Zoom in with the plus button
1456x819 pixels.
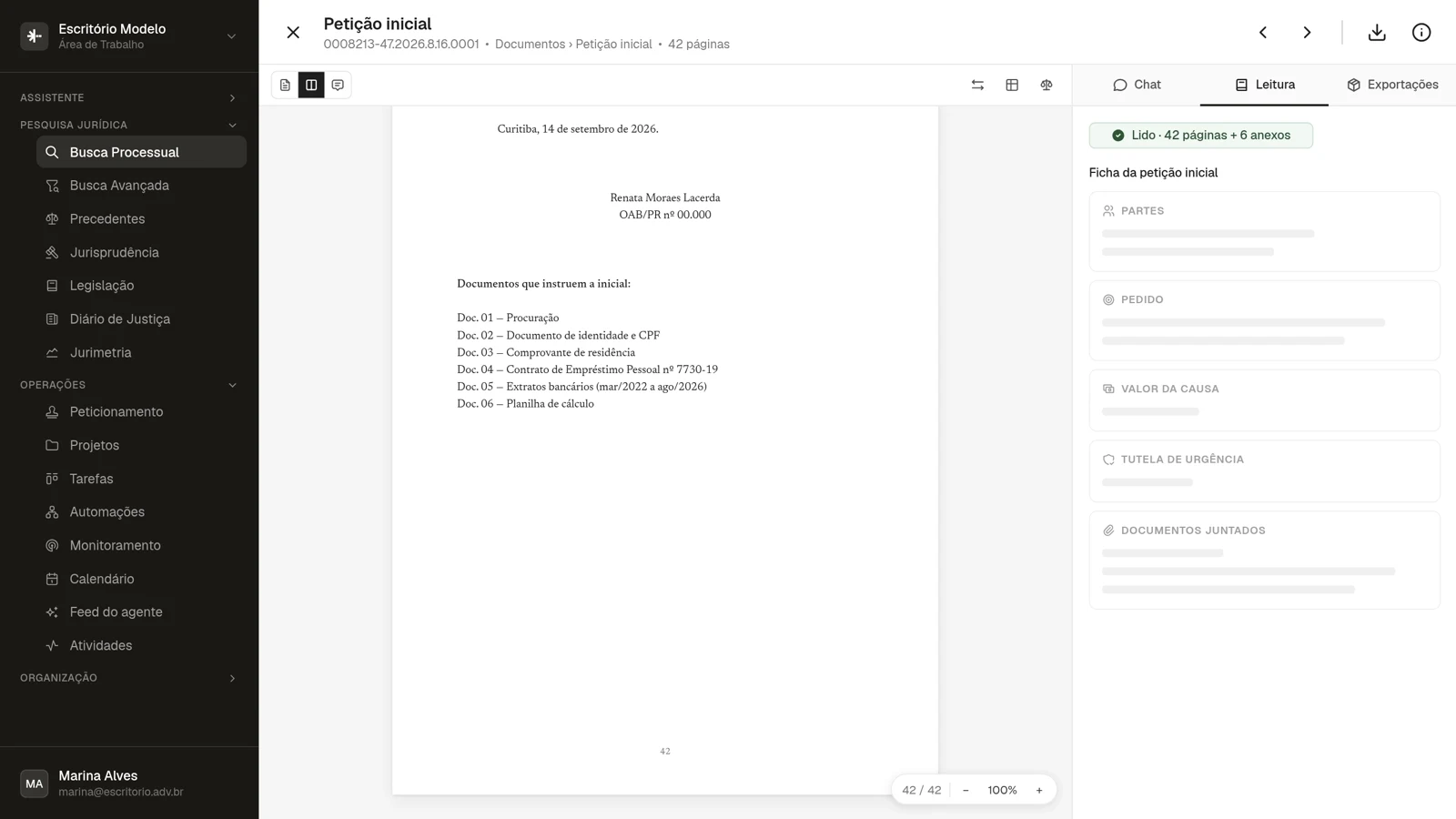tap(1039, 790)
